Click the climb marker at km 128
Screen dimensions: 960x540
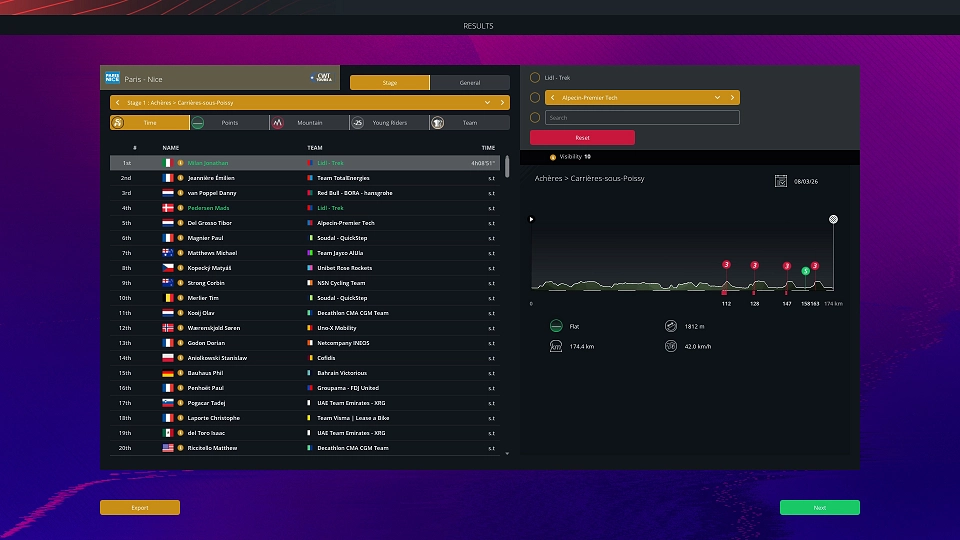[754, 265]
